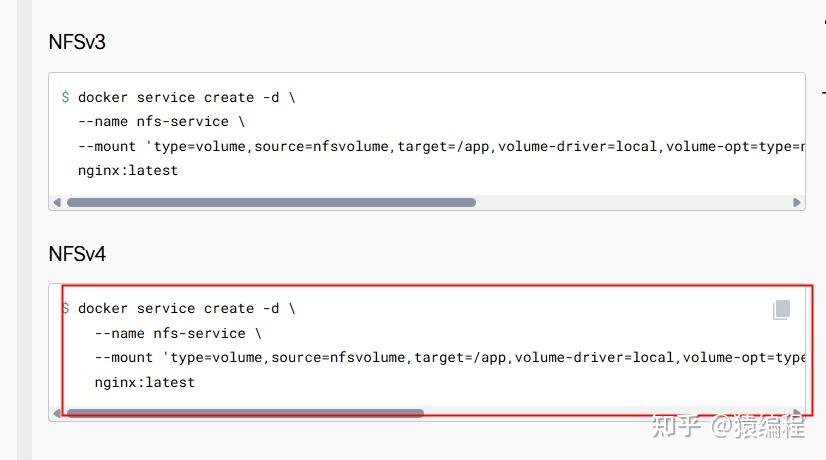Click the NFSv3 horizontal scrollbar thumb
The height and width of the screenshot is (460, 826).
[x=270, y=202]
